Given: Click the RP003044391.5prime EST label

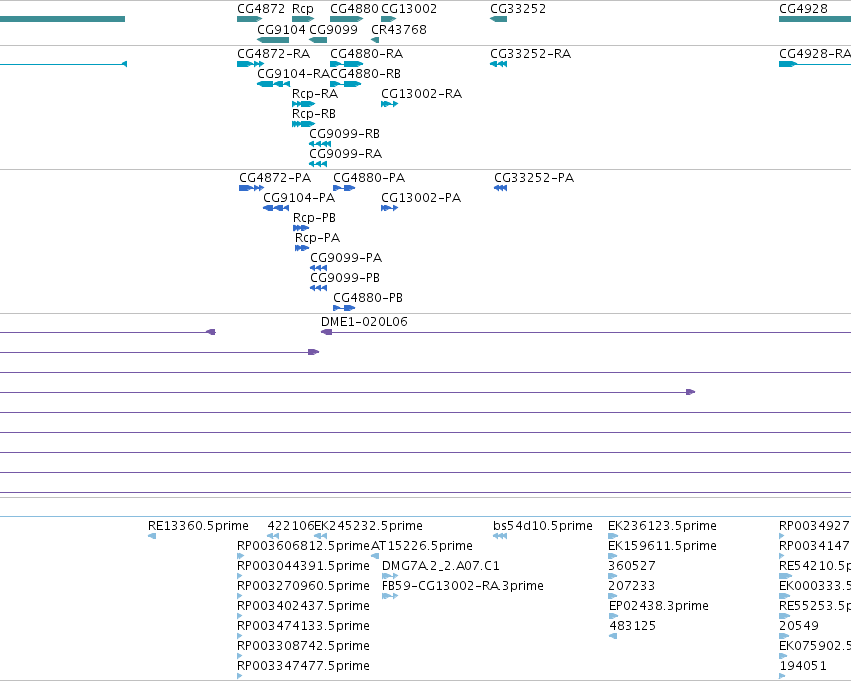Looking at the screenshot, I should 303,566.
